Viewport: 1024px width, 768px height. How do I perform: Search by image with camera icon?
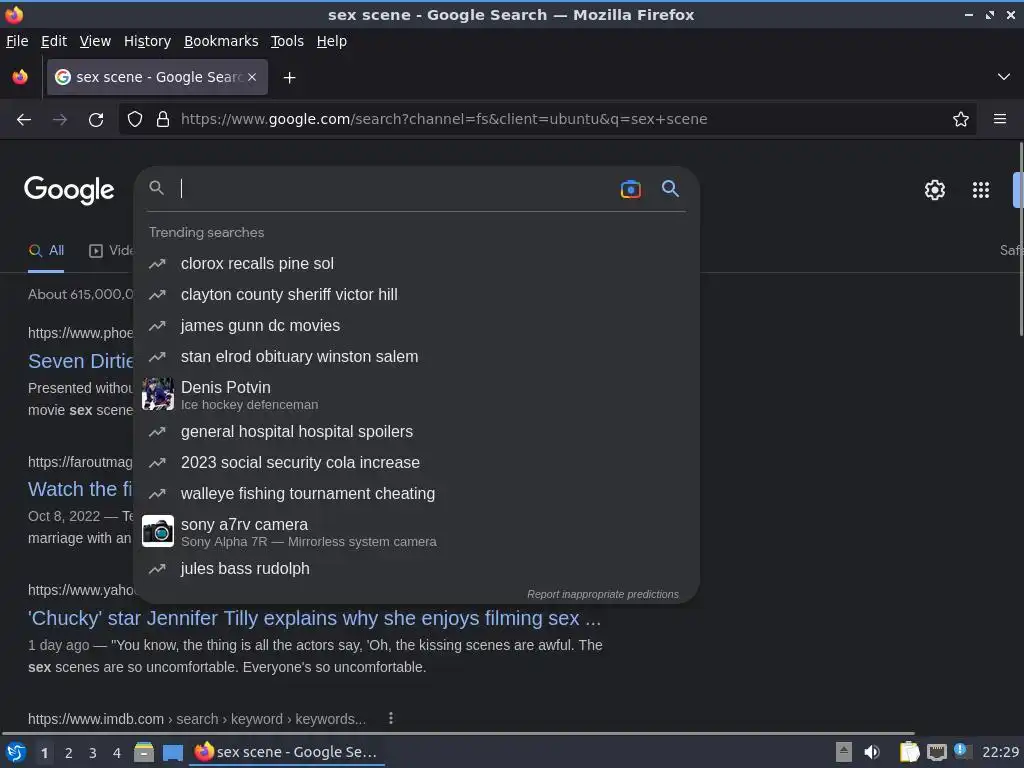630,189
